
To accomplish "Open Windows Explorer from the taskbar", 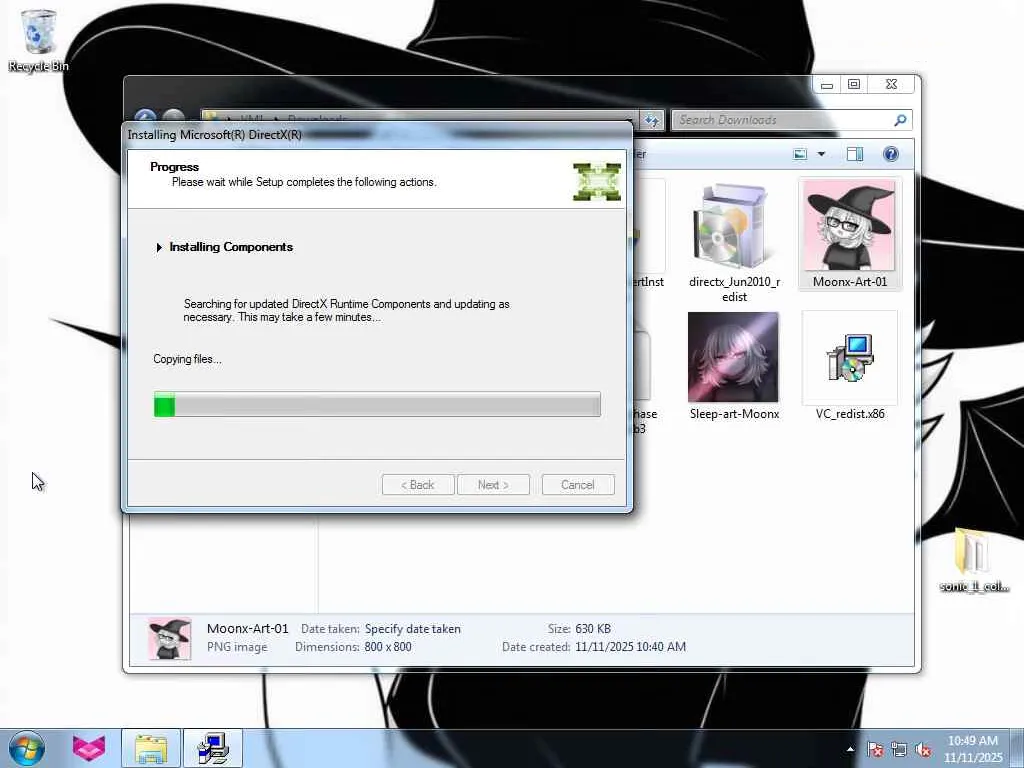I will [x=150, y=748].
